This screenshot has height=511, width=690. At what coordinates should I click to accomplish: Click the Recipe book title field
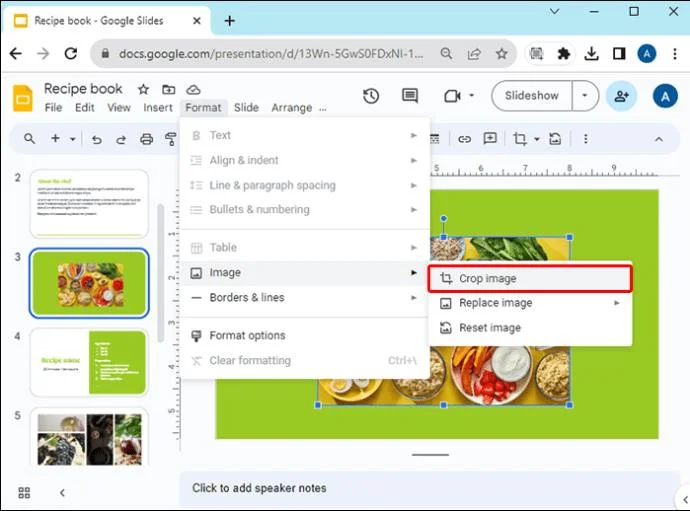[83, 89]
